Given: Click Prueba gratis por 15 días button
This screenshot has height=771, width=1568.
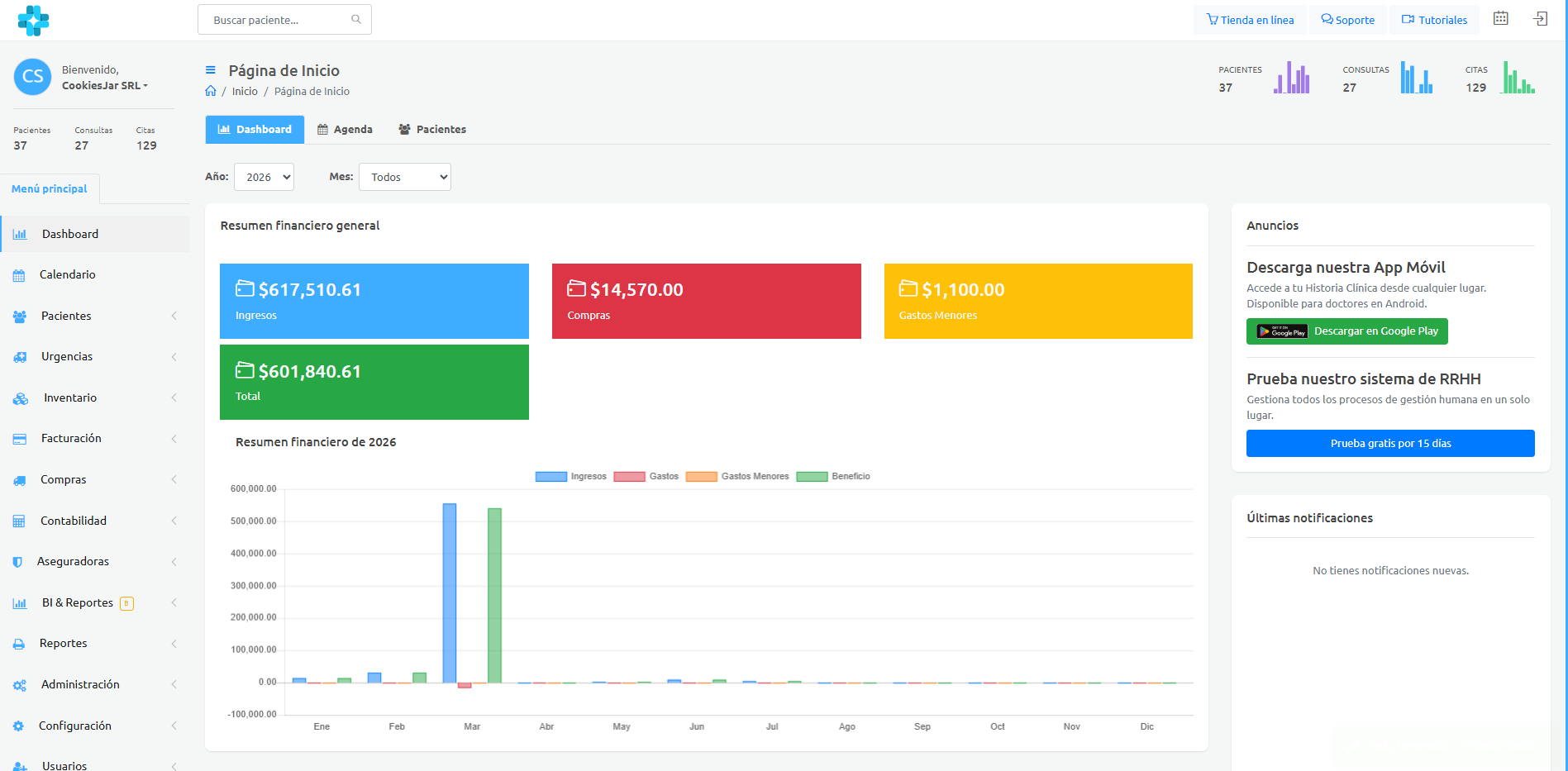Looking at the screenshot, I should [1390, 443].
